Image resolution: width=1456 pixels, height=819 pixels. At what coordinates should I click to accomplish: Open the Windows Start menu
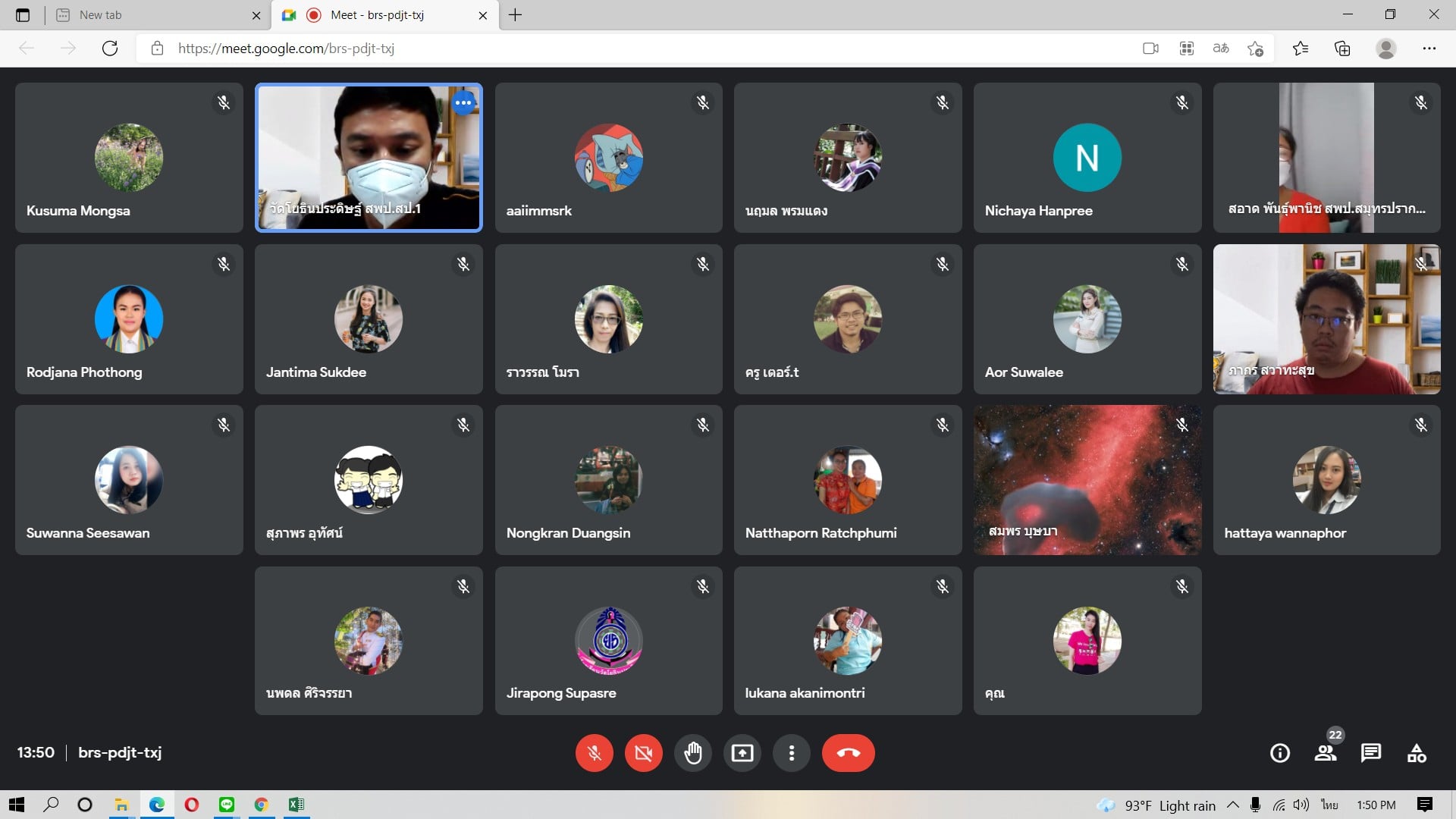point(17,805)
